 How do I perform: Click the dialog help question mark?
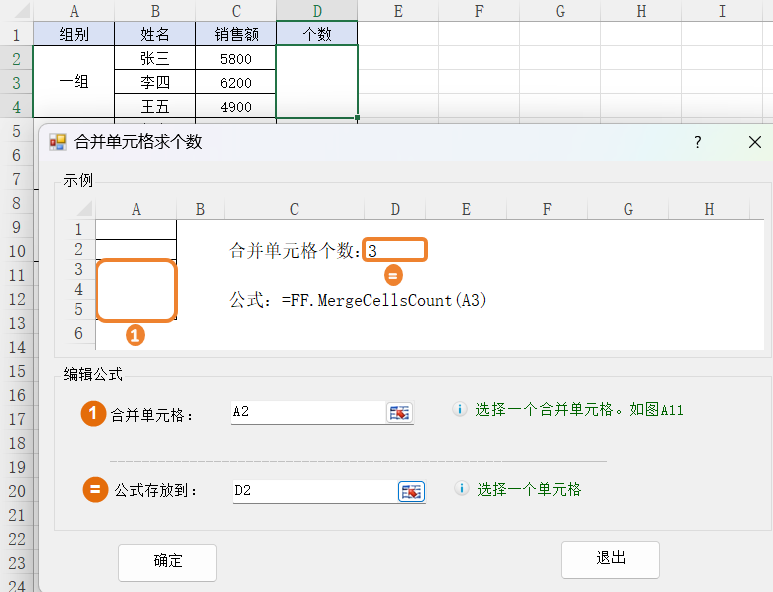pyautogui.click(x=698, y=143)
